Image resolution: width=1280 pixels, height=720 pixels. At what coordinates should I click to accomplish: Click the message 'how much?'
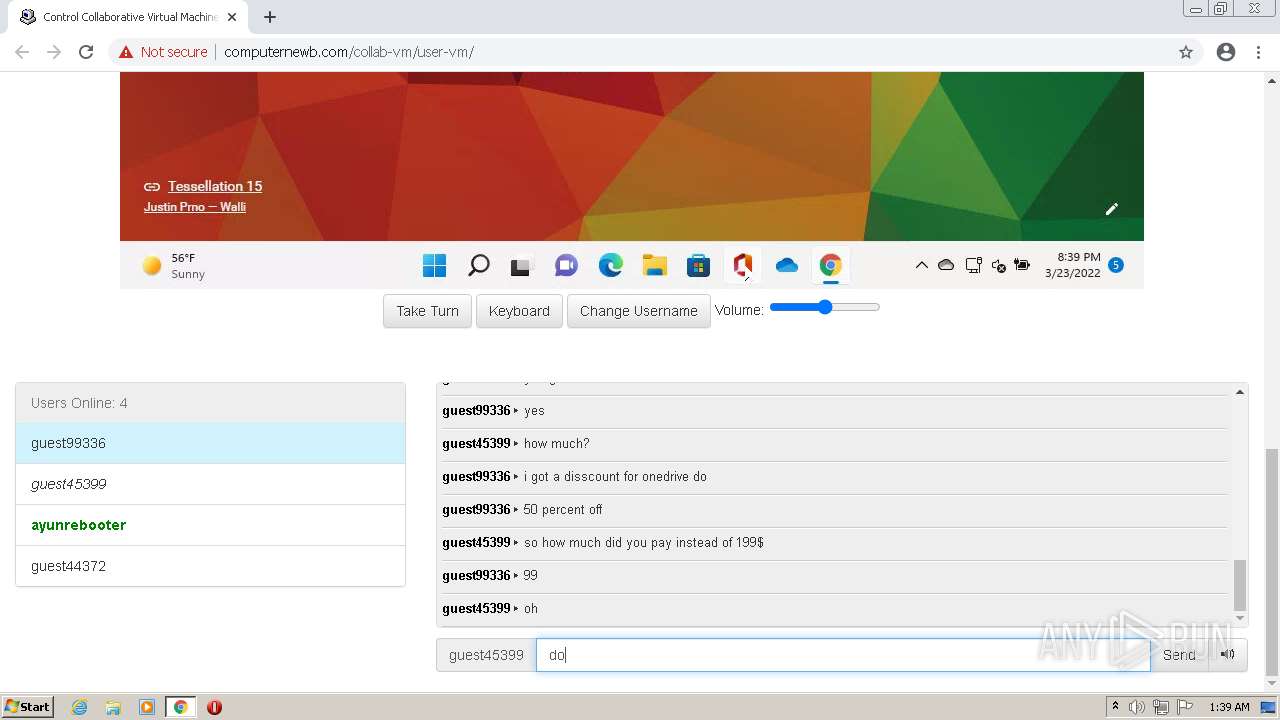(556, 443)
